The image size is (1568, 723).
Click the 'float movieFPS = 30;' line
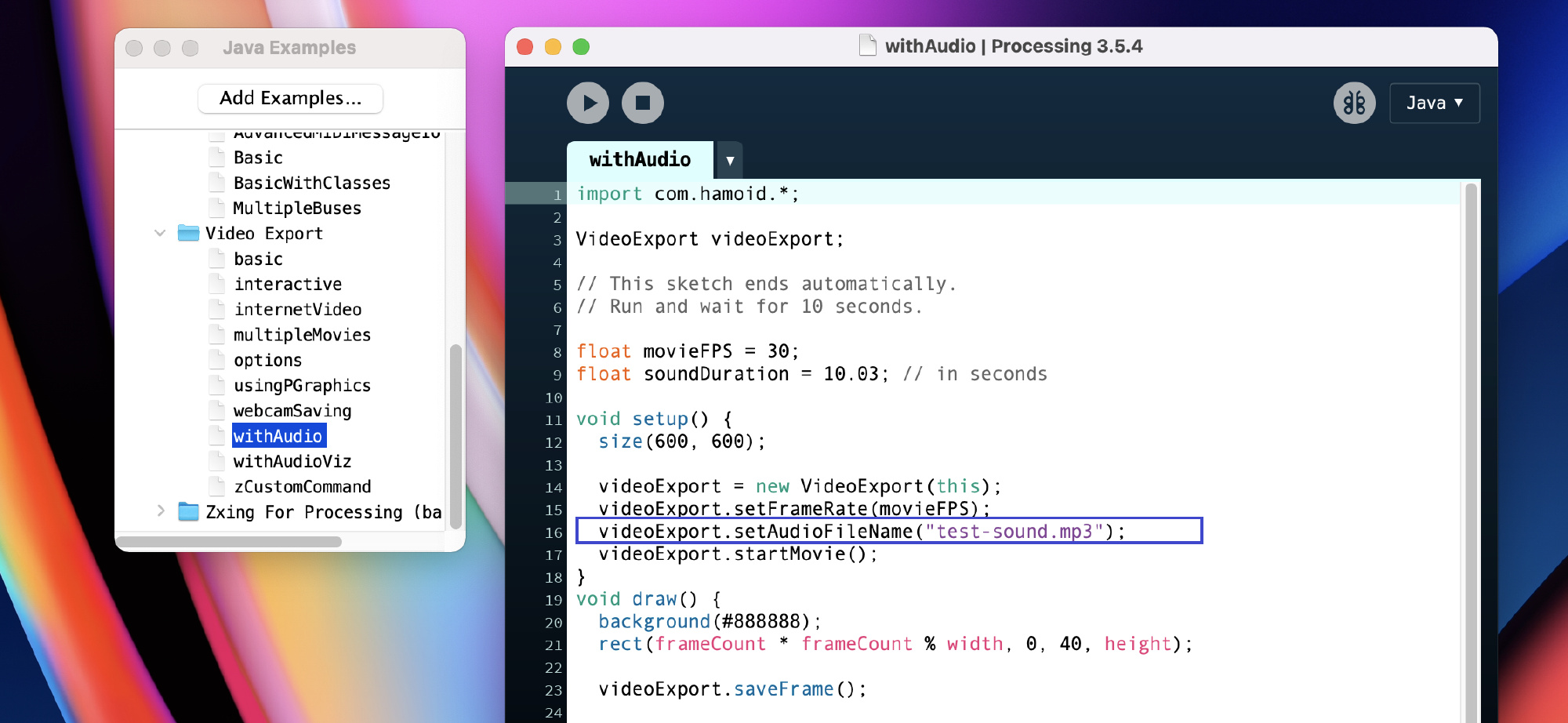(688, 351)
